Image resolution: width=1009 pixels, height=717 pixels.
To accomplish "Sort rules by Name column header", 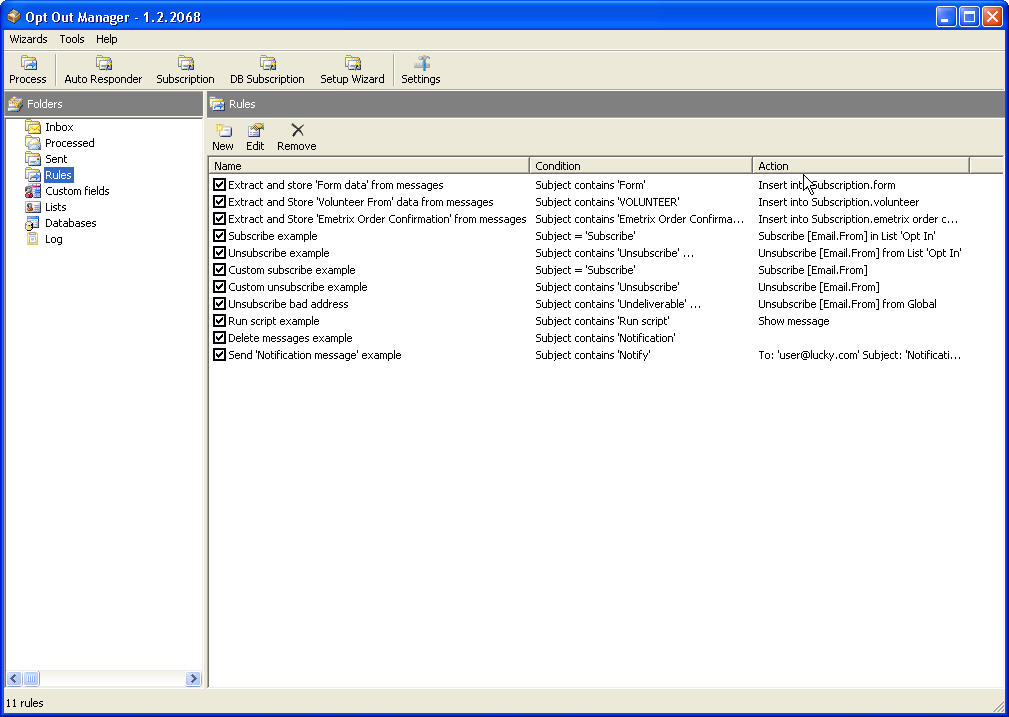I will click(x=369, y=166).
